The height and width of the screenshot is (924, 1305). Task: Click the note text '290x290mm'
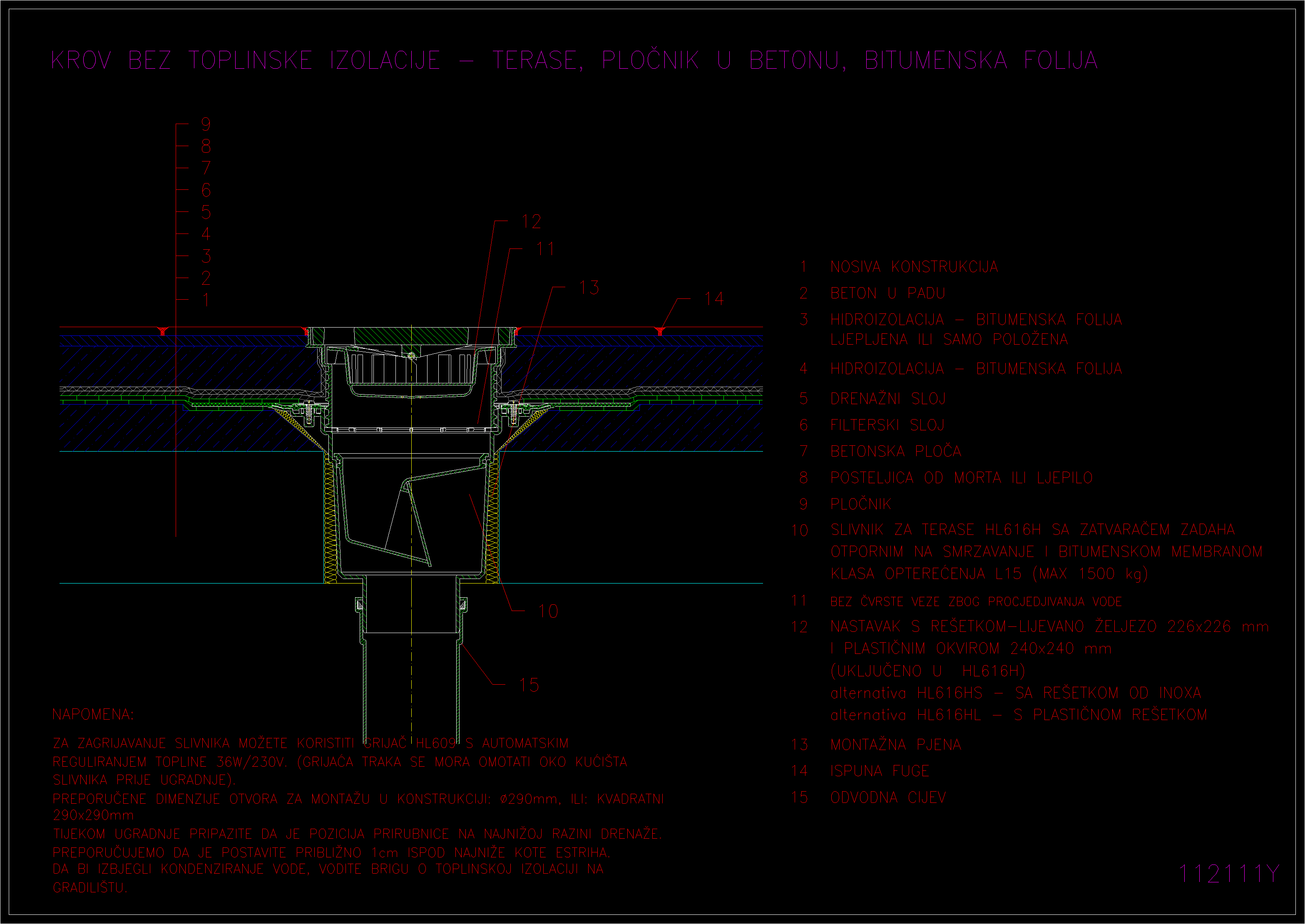click(93, 815)
